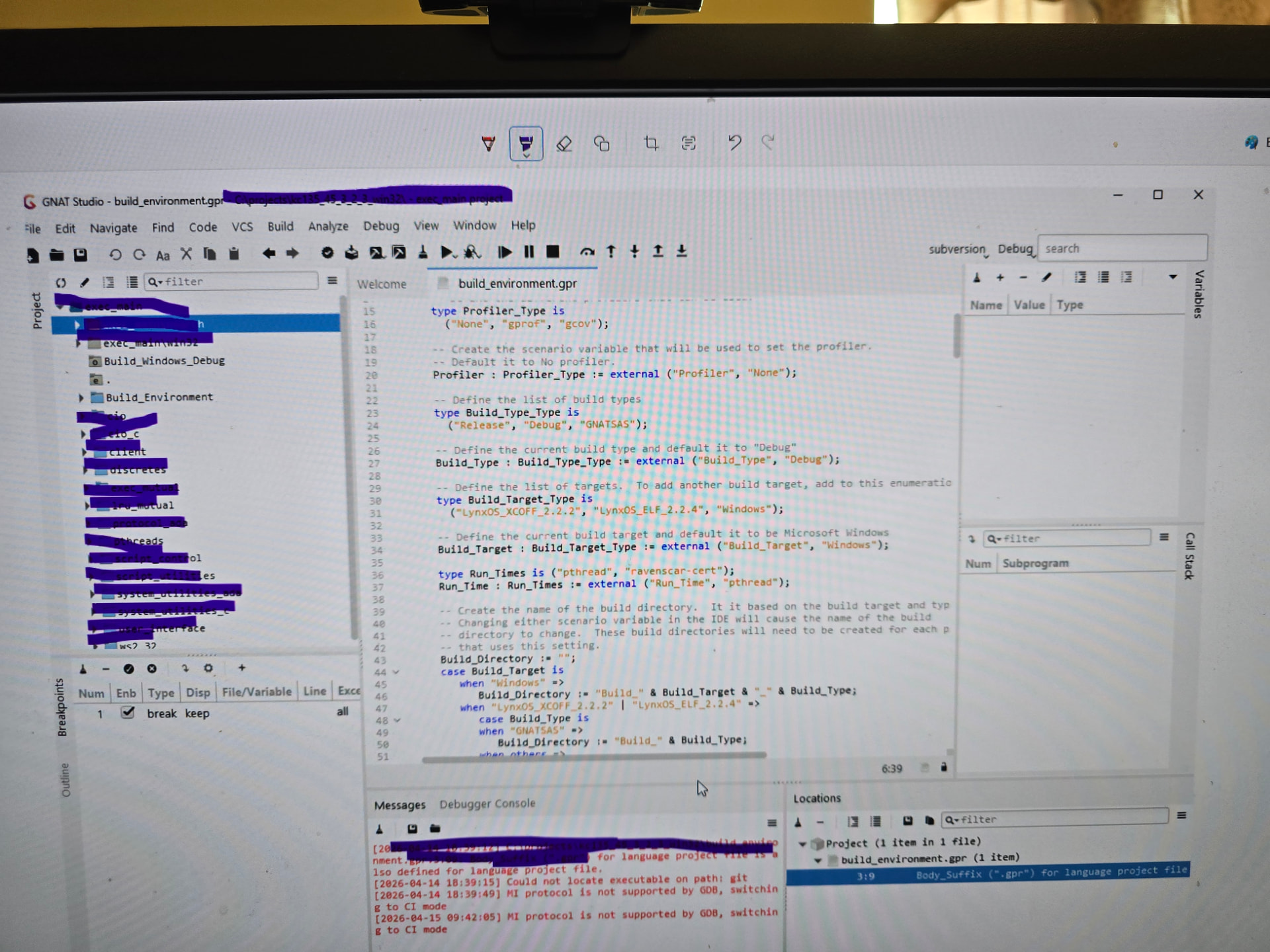Collapse the Project node in Locations
This screenshot has height=952, width=1270.
point(802,844)
